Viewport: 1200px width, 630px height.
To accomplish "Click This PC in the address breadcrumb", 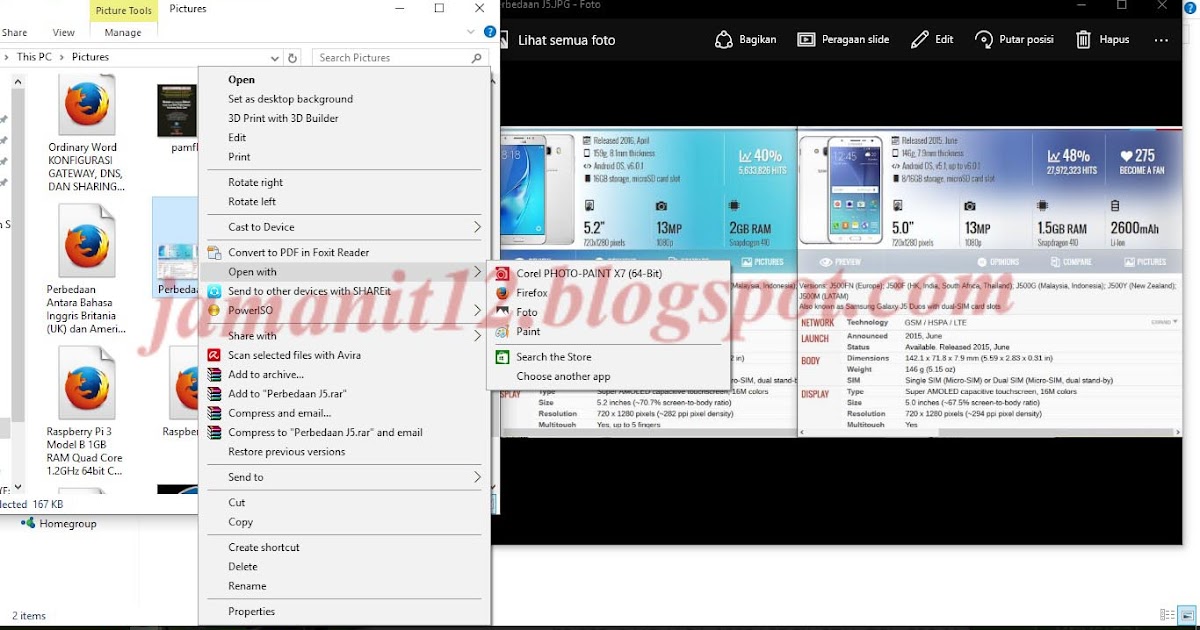I will coord(34,57).
